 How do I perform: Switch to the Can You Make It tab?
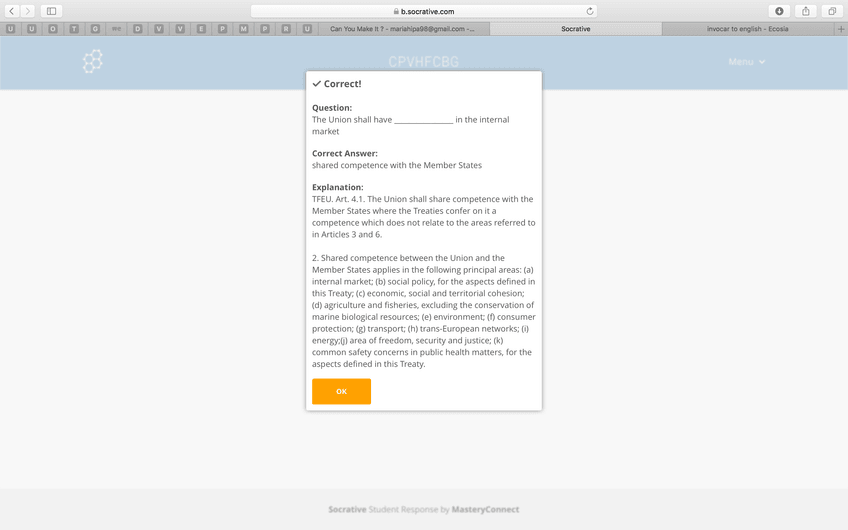[403, 29]
